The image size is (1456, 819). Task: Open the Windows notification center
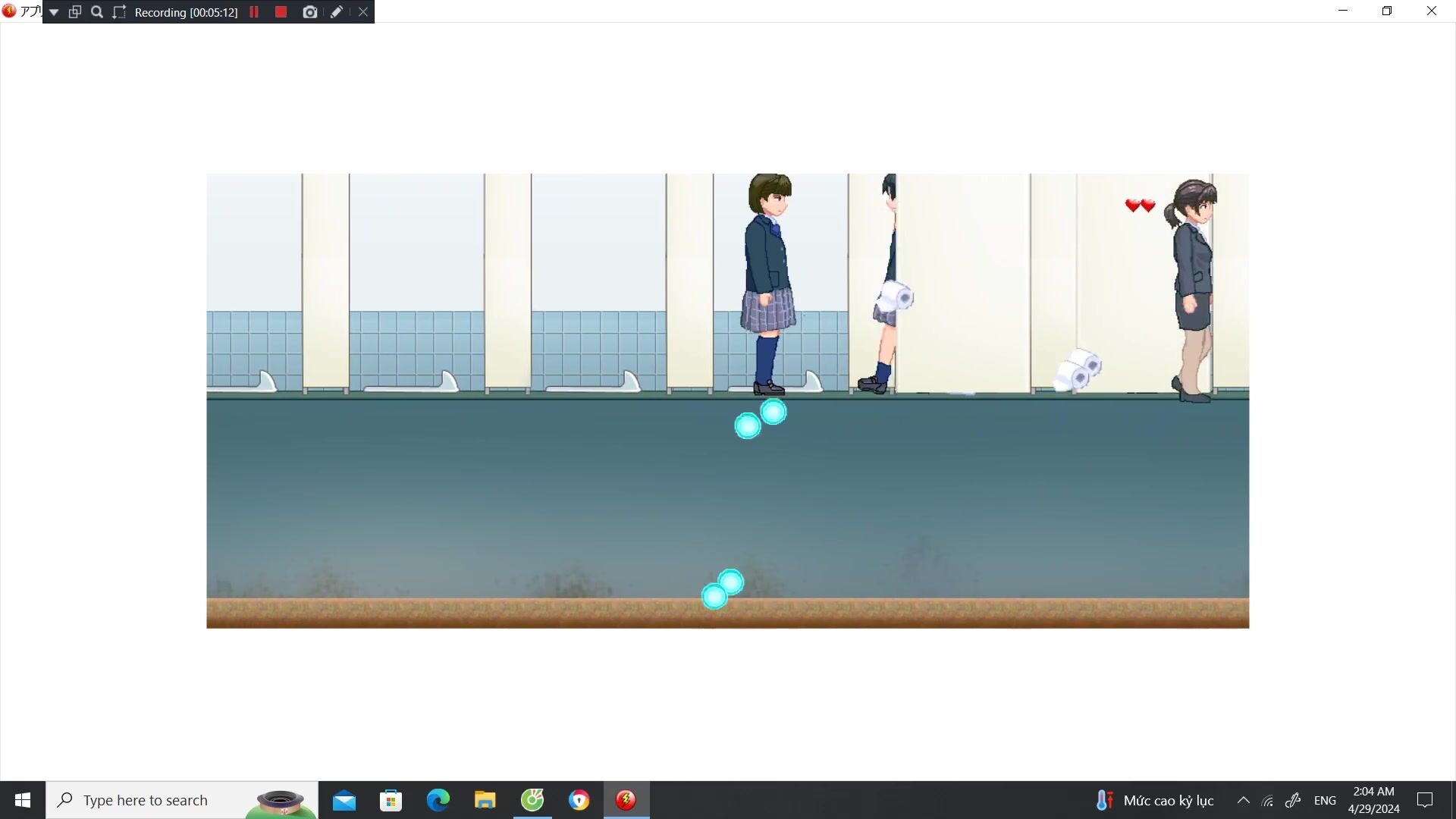[x=1425, y=800]
